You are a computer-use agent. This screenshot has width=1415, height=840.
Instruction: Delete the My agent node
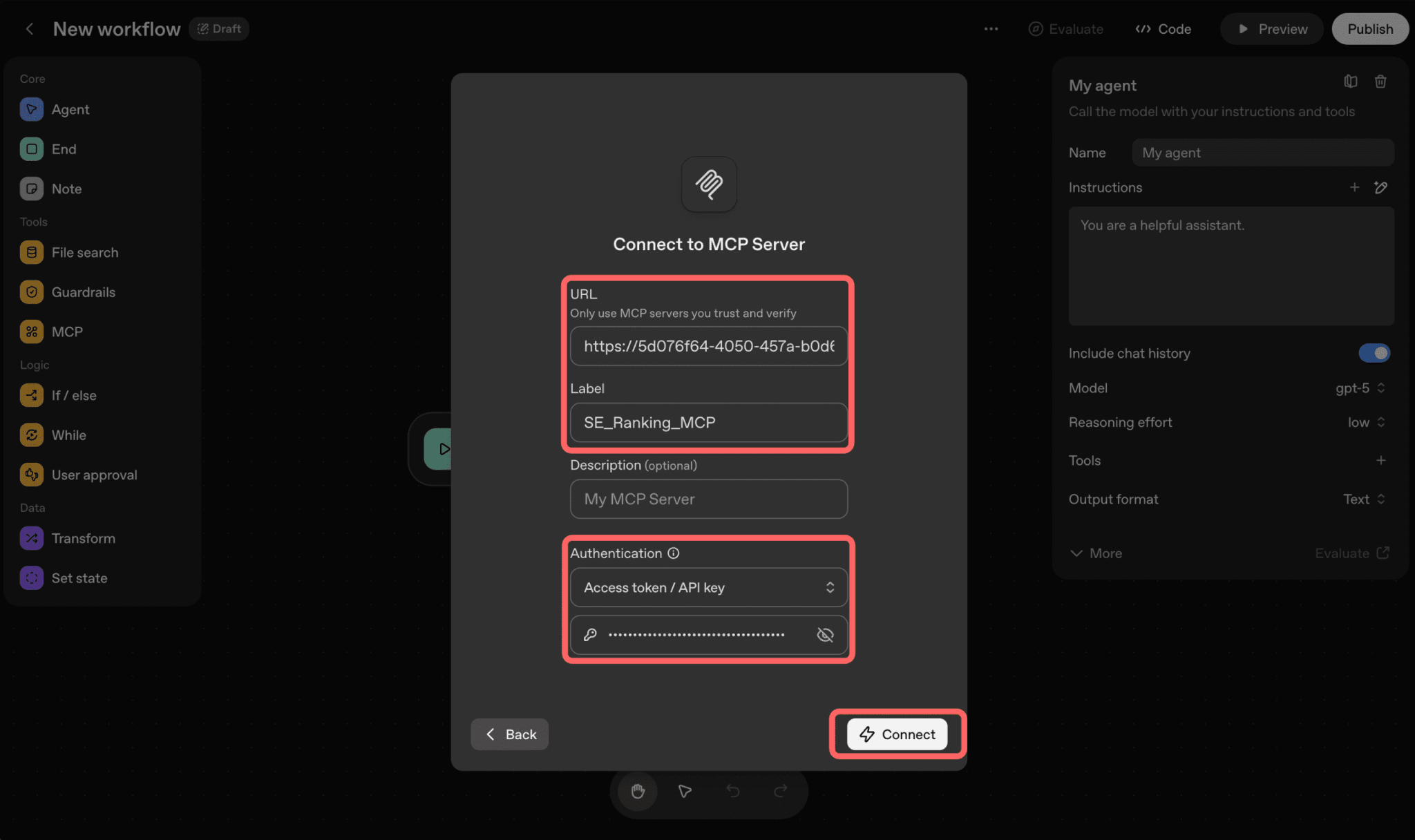(1381, 82)
